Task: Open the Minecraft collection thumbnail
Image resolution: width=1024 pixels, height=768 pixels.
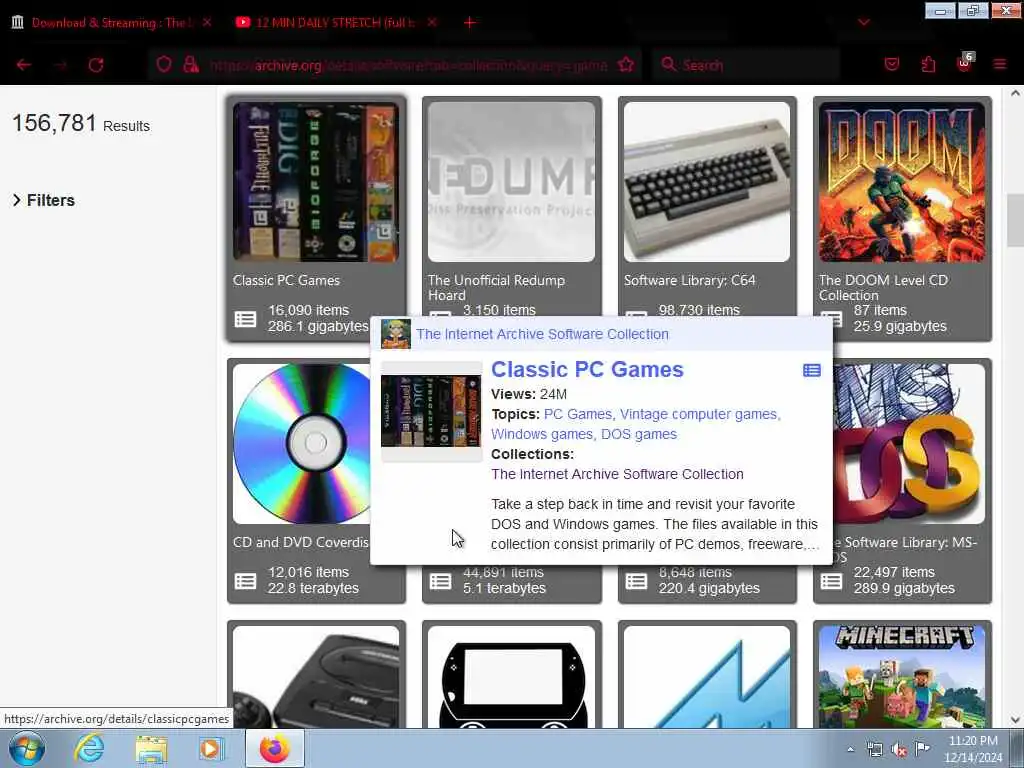Action: (x=902, y=677)
